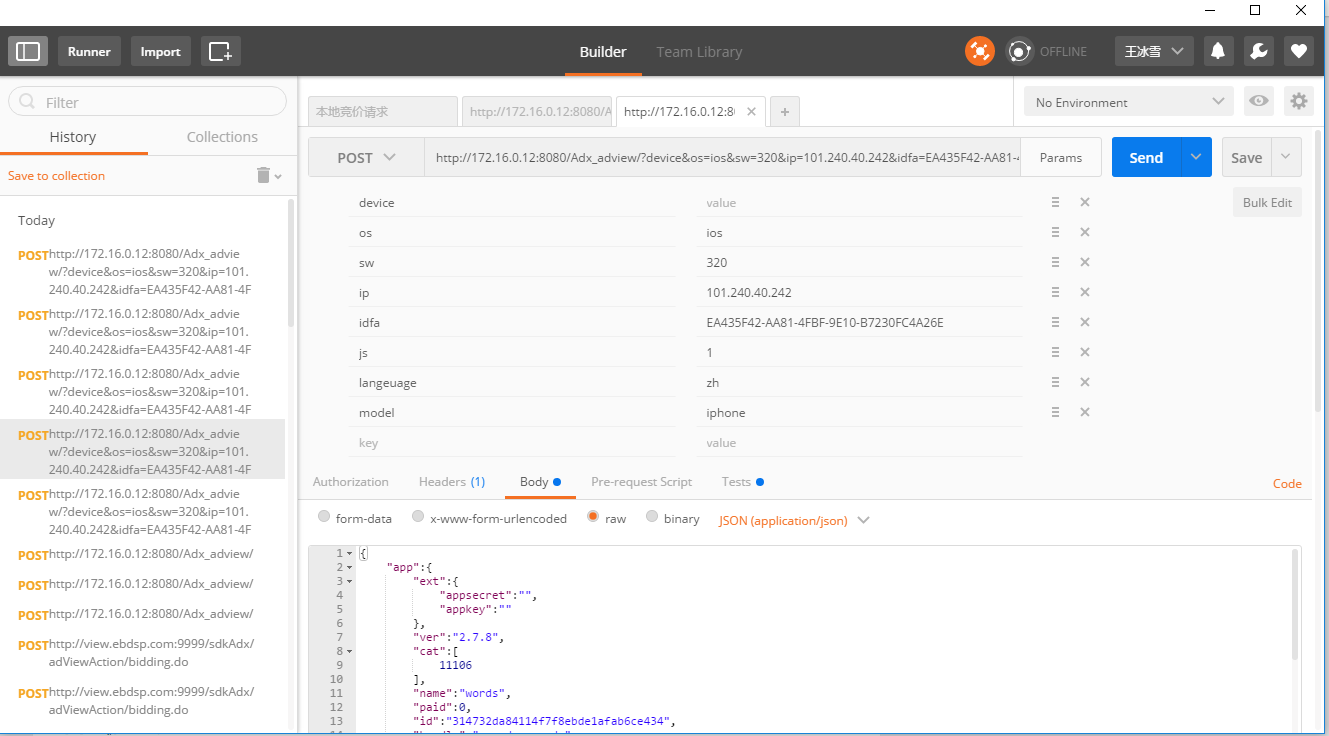Viewport: 1329px width, 736px height.
Task: Delete the langeuage parameter row
Action: (1085, 382)
